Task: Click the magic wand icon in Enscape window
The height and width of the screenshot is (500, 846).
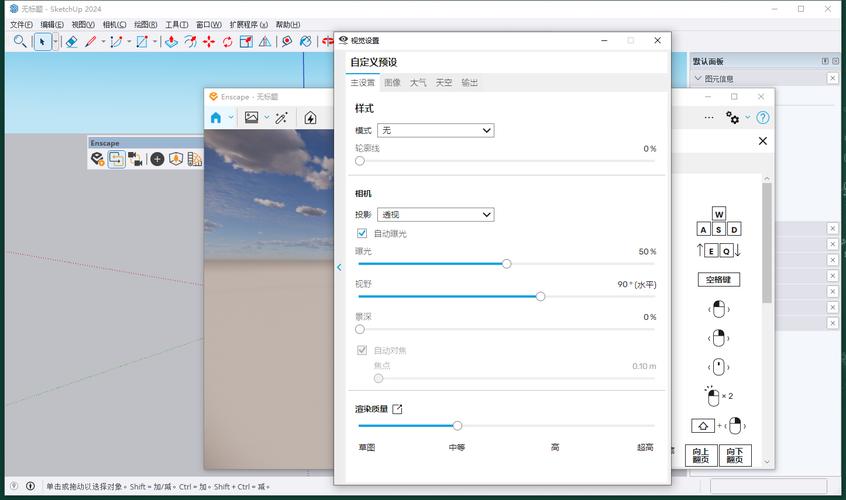Action: (x=281, y=118)
